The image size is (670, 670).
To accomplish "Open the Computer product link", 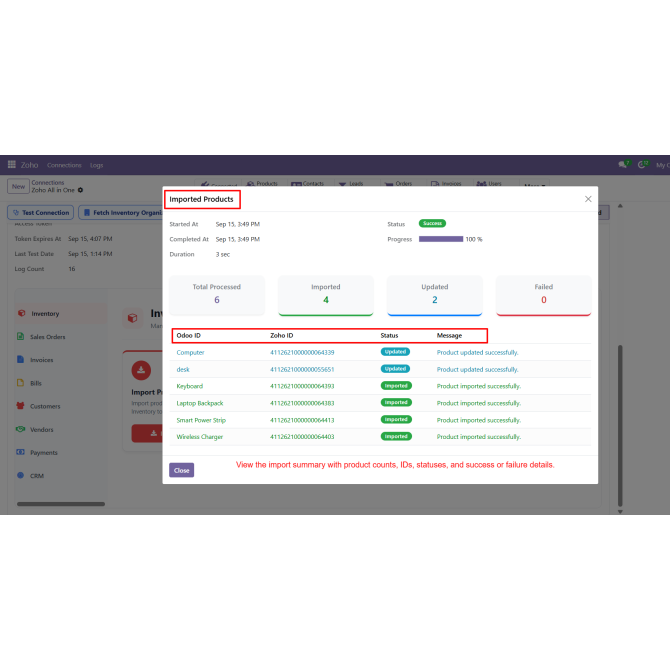I will point(190,353).
